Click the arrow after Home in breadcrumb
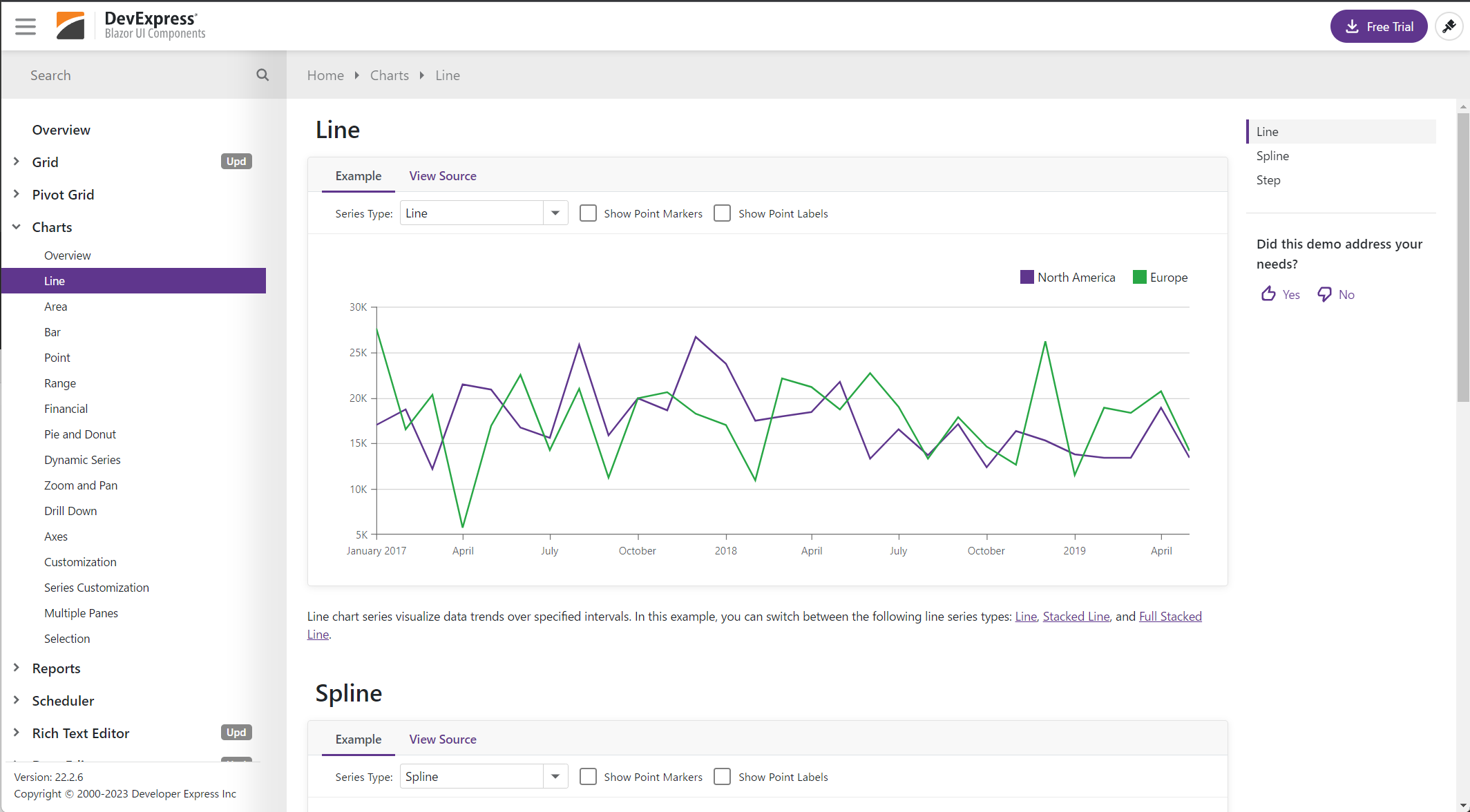The height and width of the screenshot is (812, 1470). point(357,75)
